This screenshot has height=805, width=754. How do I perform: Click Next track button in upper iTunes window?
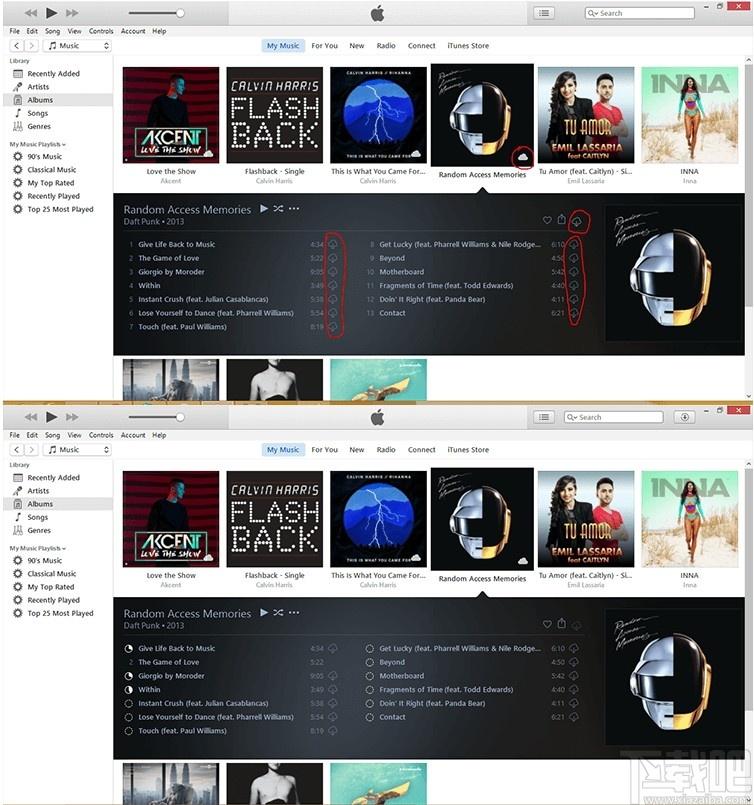pos(72,13)
